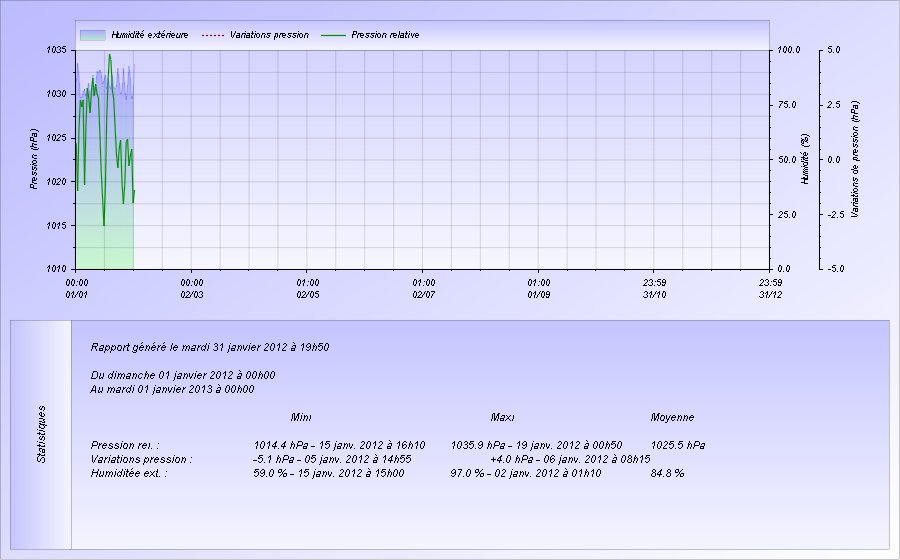Select the average pressure 1025.5 hPa
Viewport: 900px width, 560px height.
pos(678,445)
